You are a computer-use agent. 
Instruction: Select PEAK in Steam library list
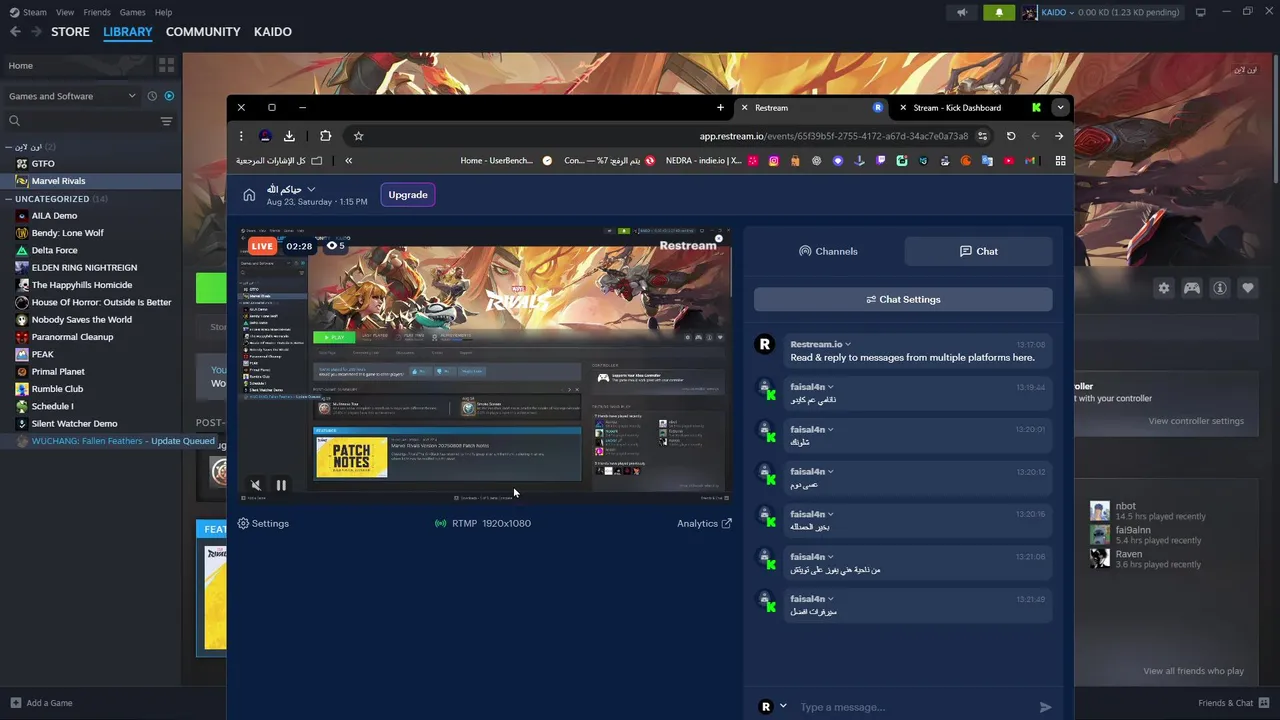point(42,354)
